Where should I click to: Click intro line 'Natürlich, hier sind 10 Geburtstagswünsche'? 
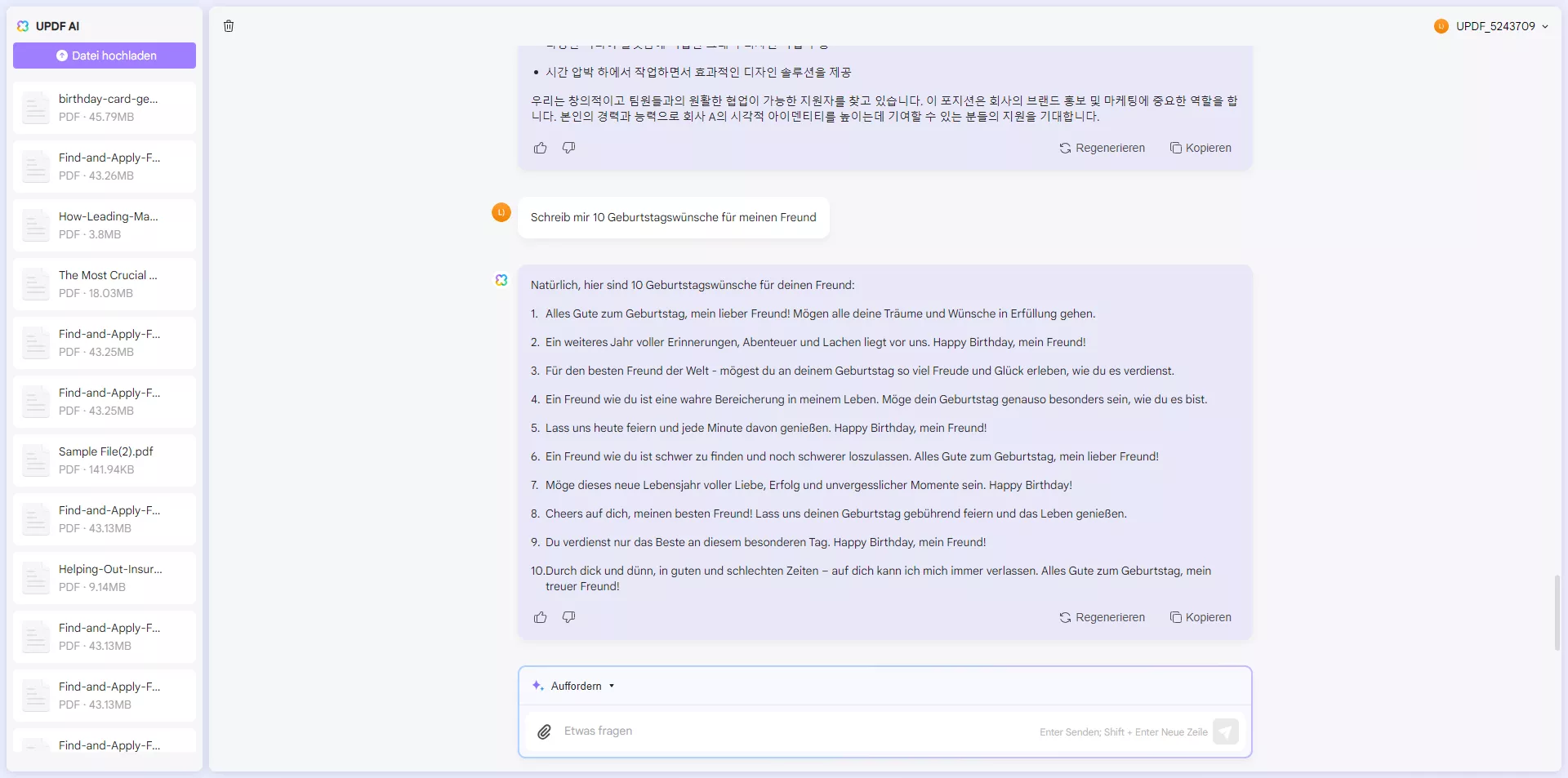pyautogui.click(x=693, y=285)
